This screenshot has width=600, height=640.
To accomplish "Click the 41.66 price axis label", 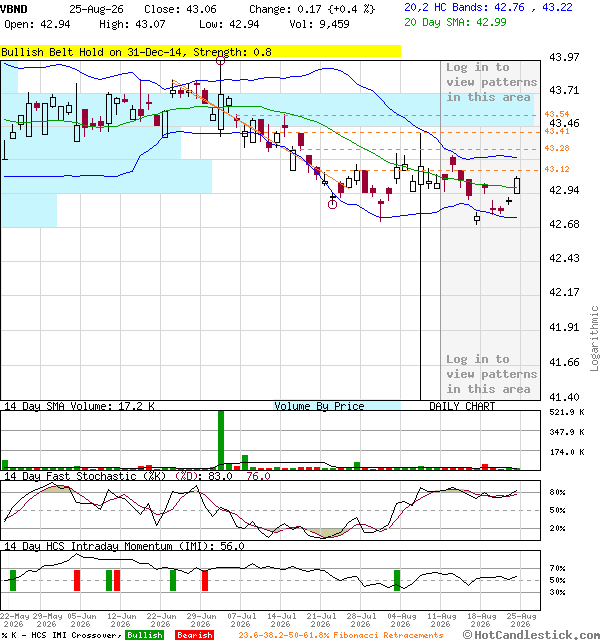I will pyautogui.click(x=564, y=362).
